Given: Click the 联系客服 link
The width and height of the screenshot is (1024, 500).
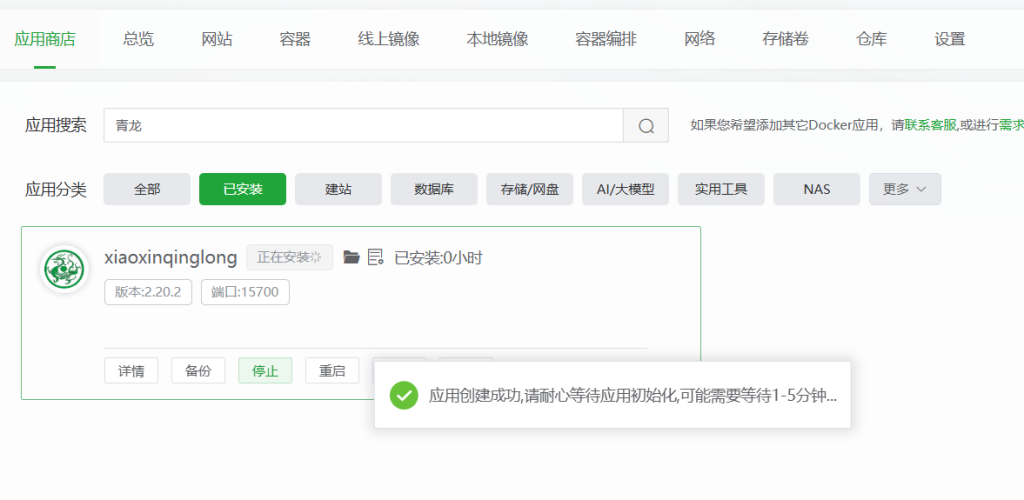Looking at the screenshot, I should pos(930,125).
